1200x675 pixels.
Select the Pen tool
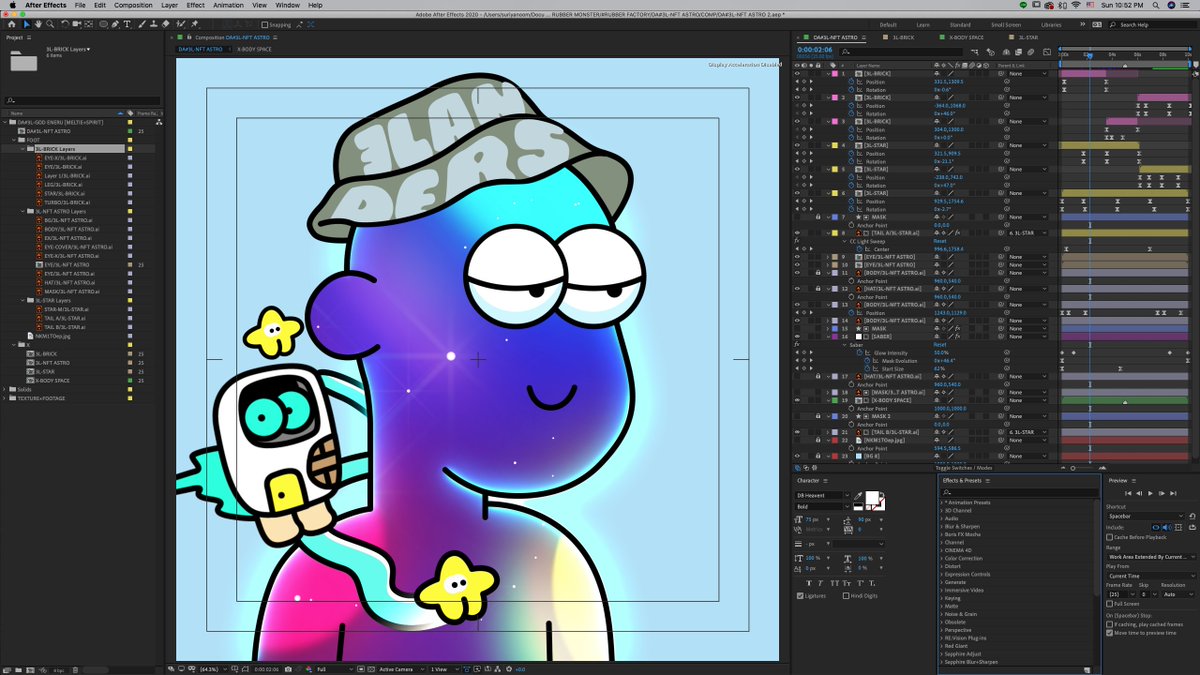pos(115,25)
